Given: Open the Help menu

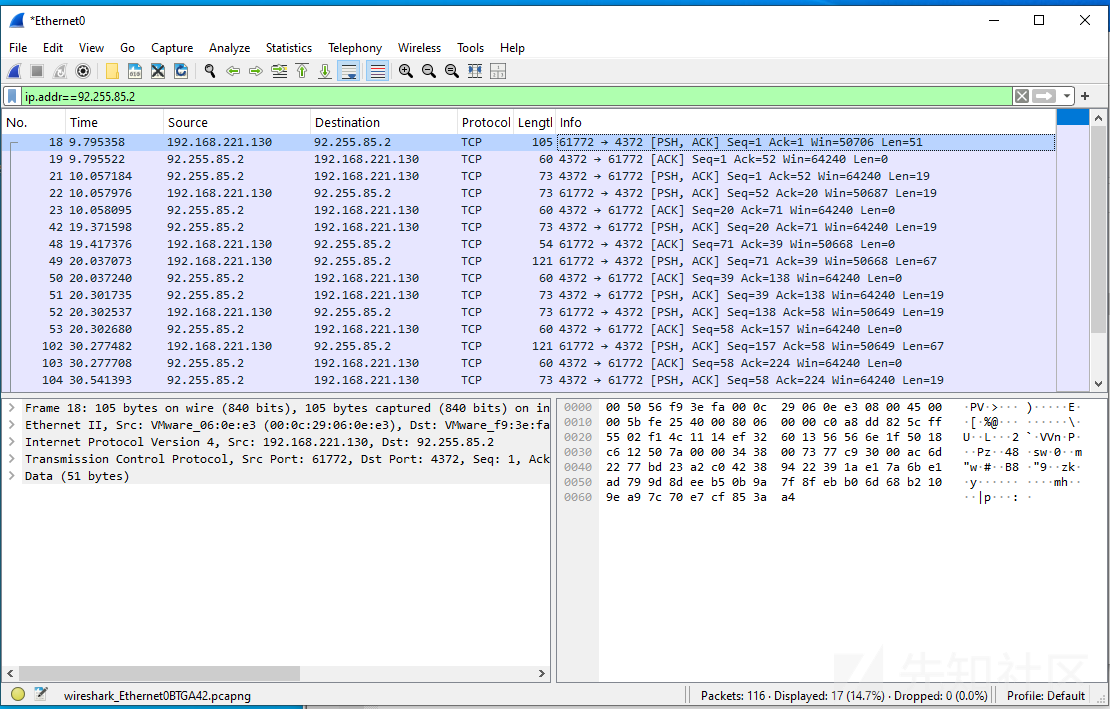Looking at the screenshot, I should pos(513,47).
